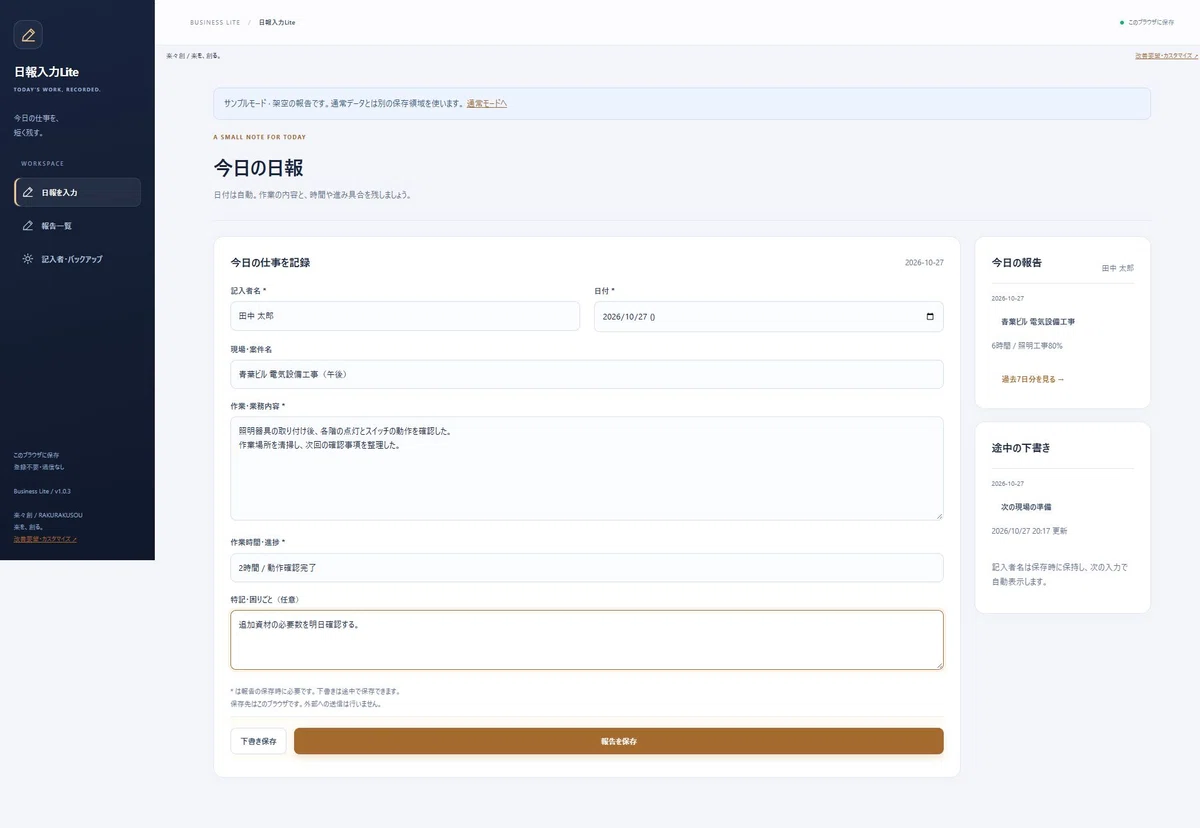Click 下書き保存 button
Viewport: 1200px width, 828px height.
coord(259,741)
